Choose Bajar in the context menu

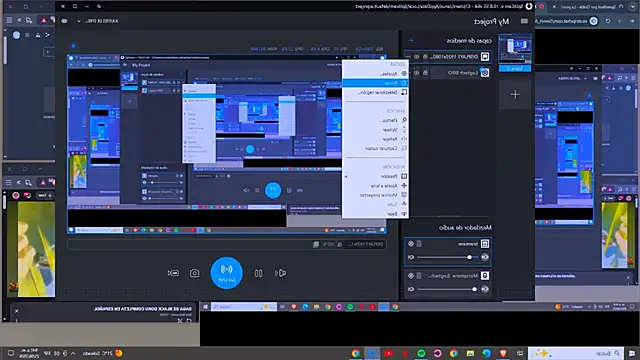point(376,214)
